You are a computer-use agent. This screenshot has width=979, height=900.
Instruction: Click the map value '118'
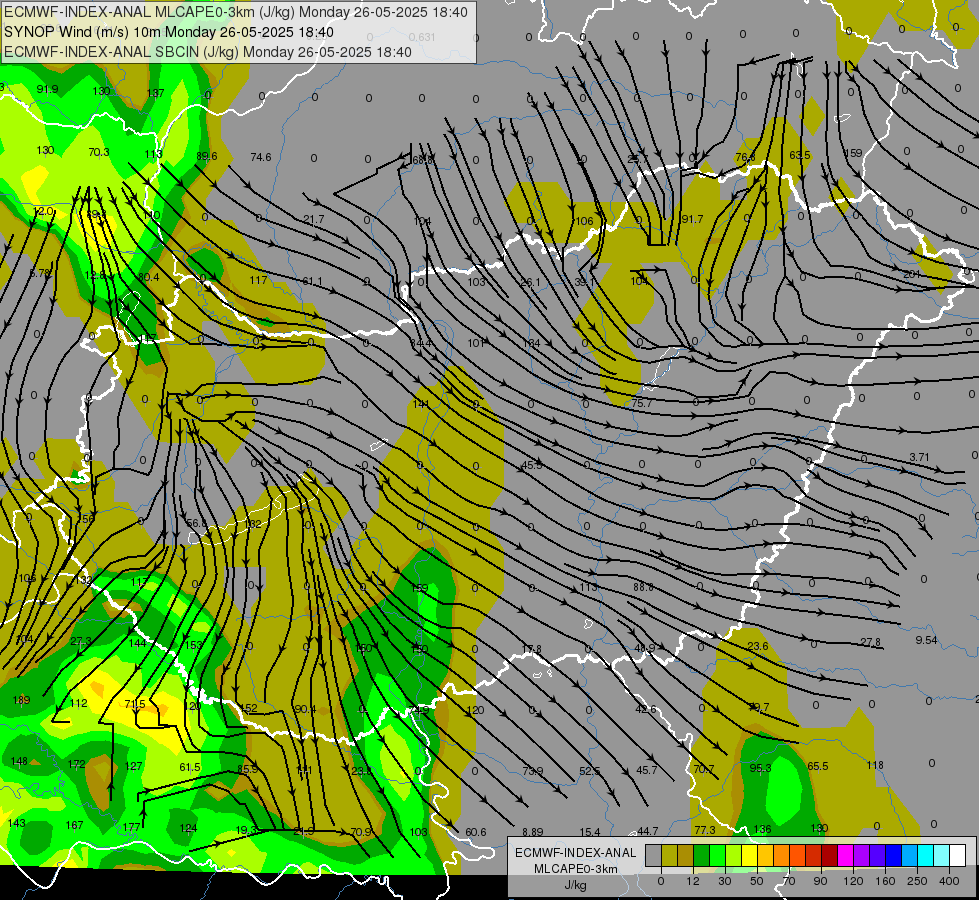click(x=875, y=765)
